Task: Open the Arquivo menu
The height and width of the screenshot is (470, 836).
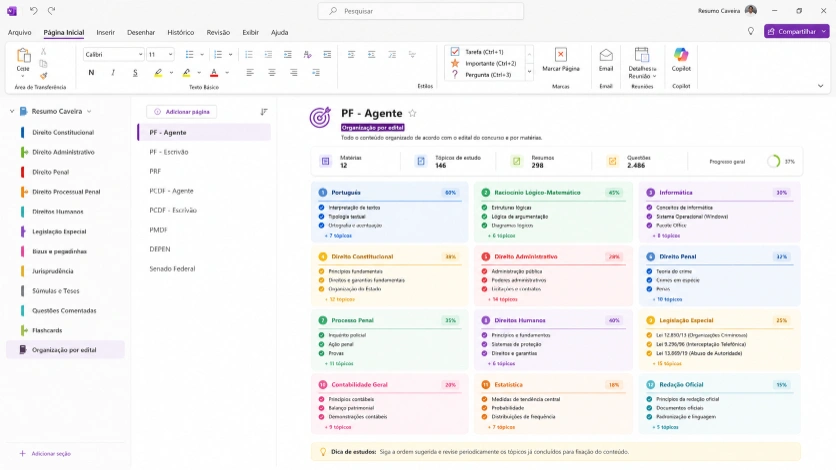Action: [x=20, y=33]
